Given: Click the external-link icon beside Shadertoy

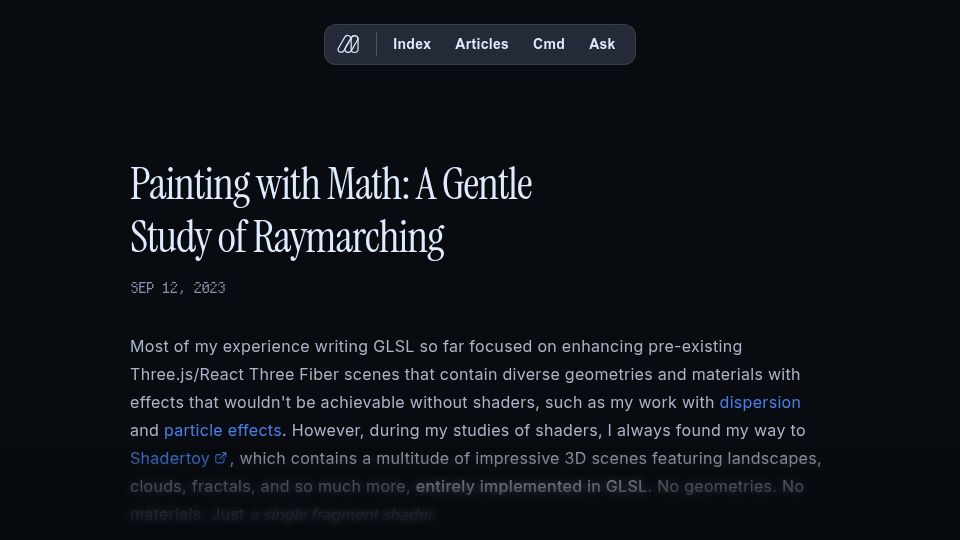Looking at the screenshot, I should [x=221, y=458].
